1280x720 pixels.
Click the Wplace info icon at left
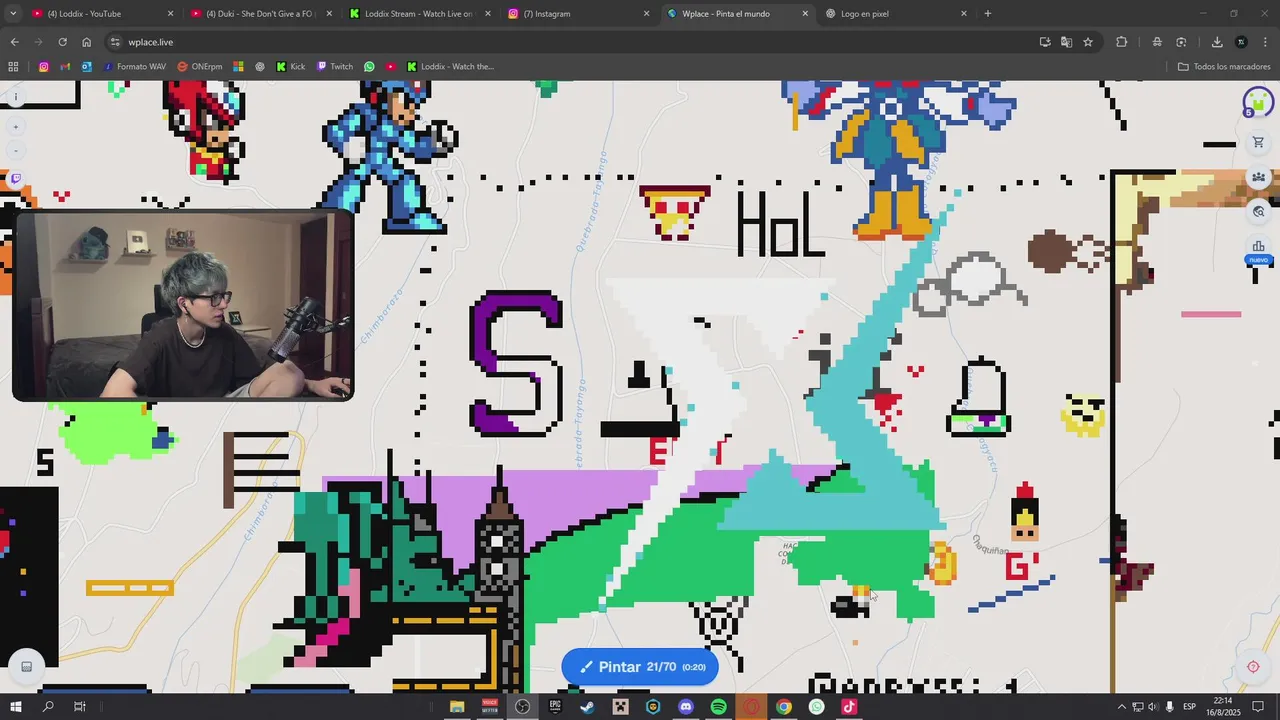click(15, 97)
